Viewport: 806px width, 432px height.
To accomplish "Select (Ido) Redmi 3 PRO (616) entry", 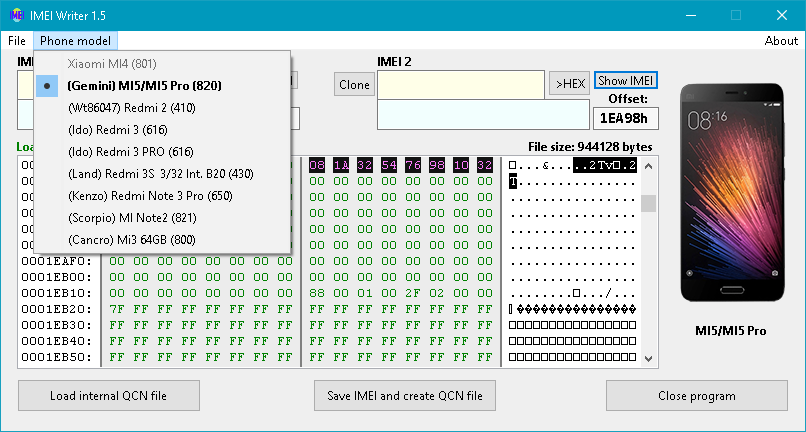I will pos(130,152).
